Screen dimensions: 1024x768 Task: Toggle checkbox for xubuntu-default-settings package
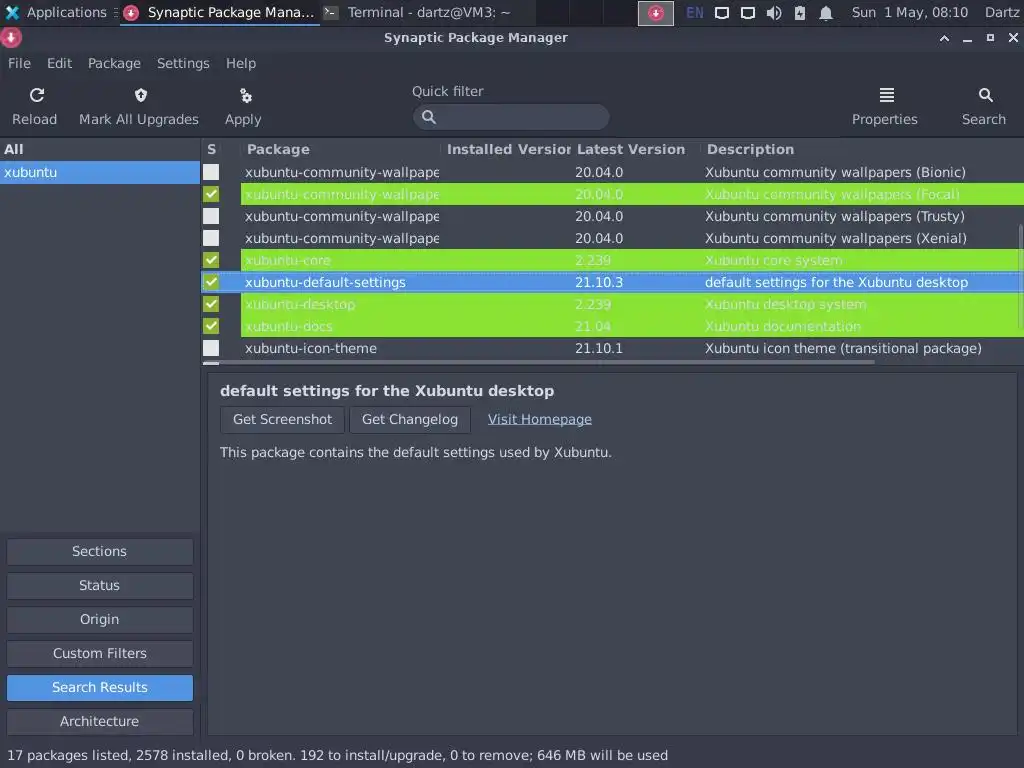211,282
